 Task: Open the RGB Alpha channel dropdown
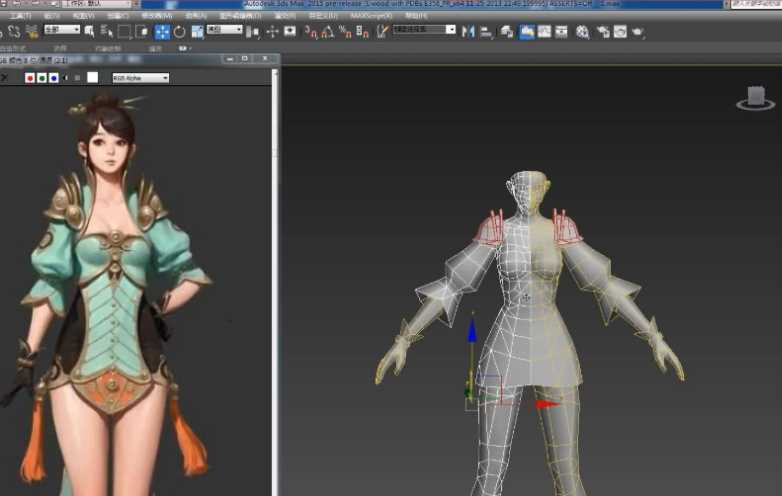tap(140, 77)
